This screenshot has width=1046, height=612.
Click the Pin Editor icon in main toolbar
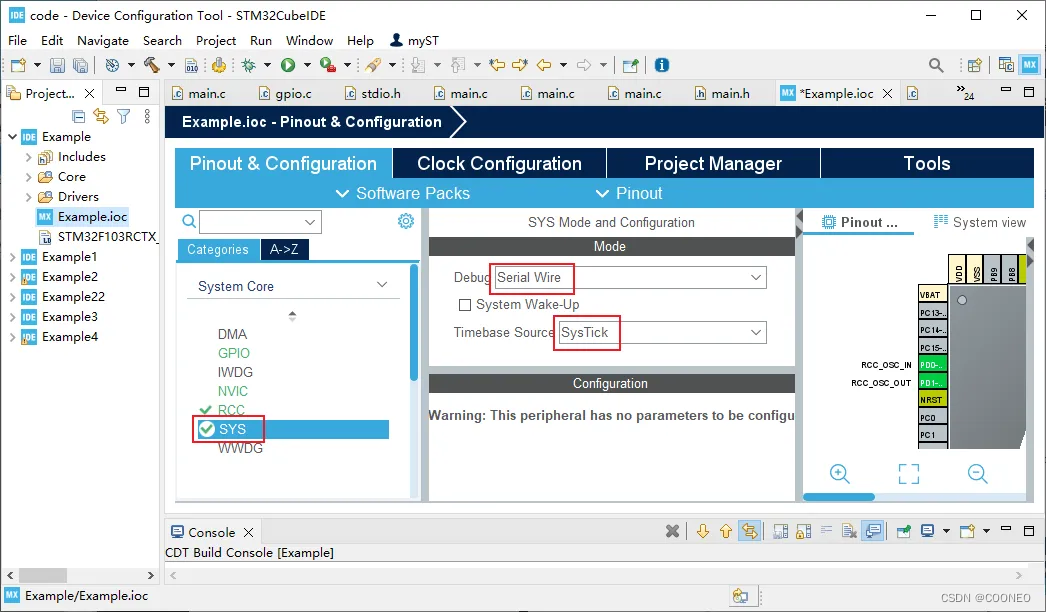click(x=630, y=65)
